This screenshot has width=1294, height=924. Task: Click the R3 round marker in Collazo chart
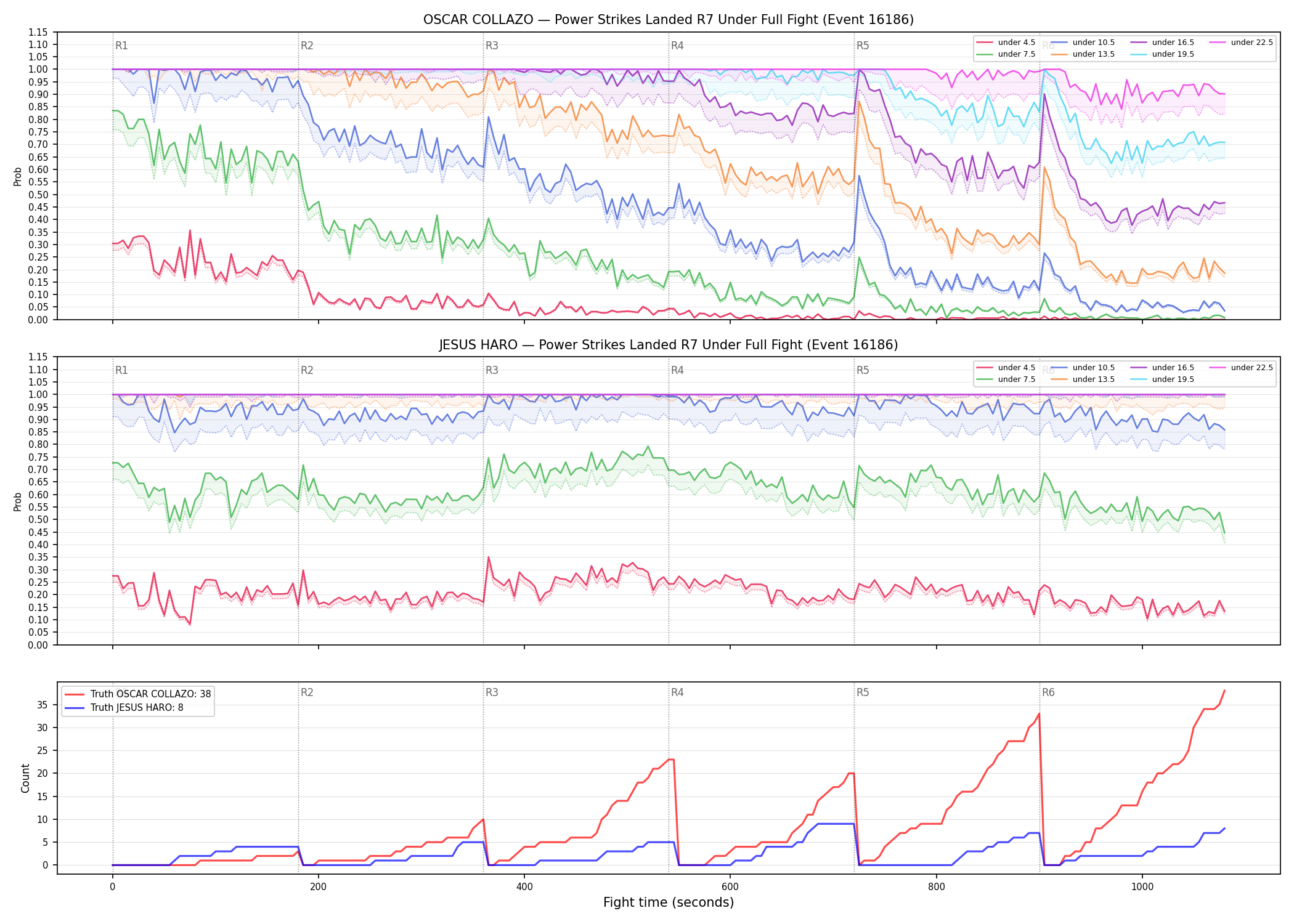coord(492,46)
